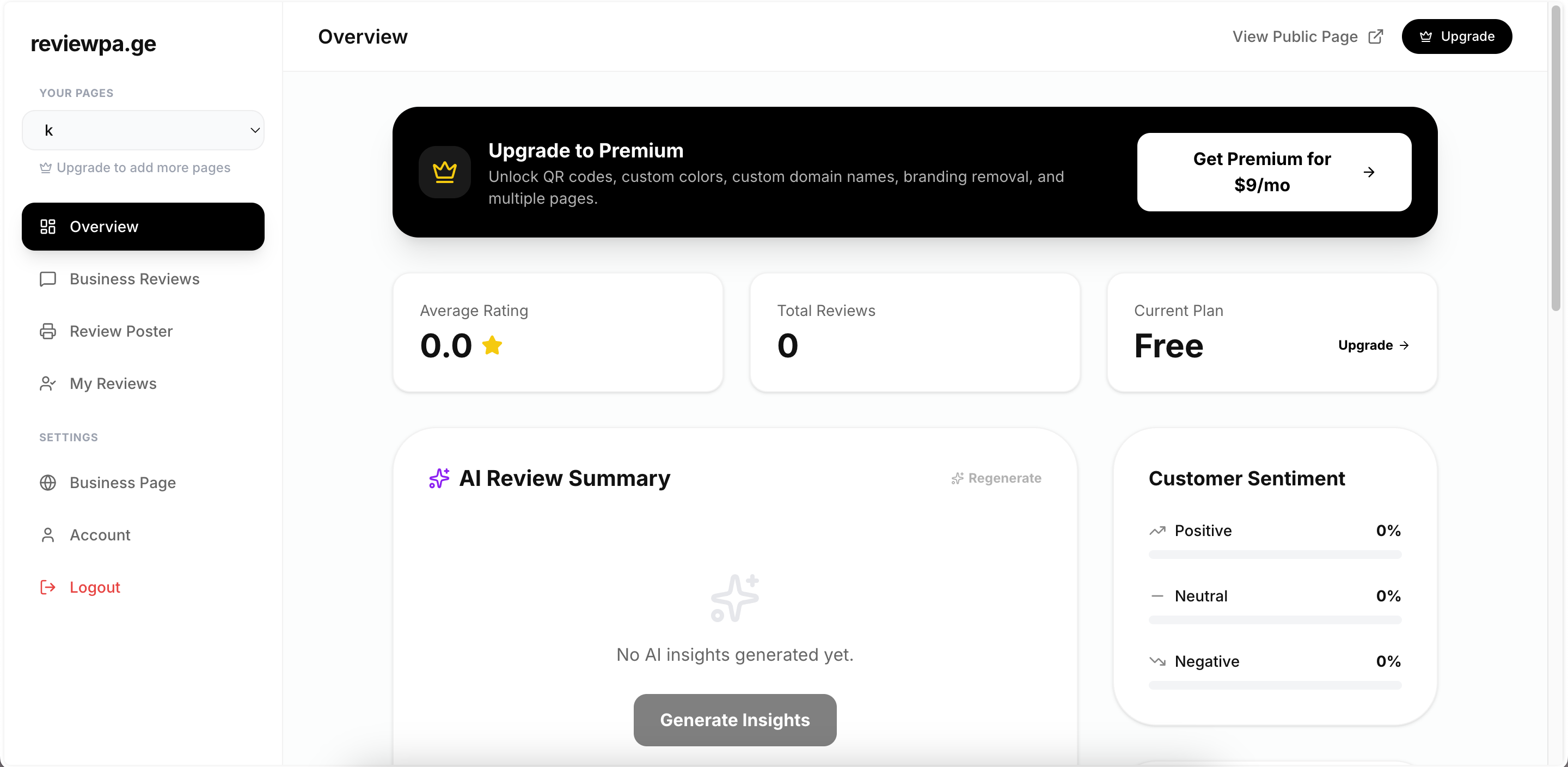Screen dimensions: 1568x767
Task: Click the Account settings person icon
Action: click(48, 534)
